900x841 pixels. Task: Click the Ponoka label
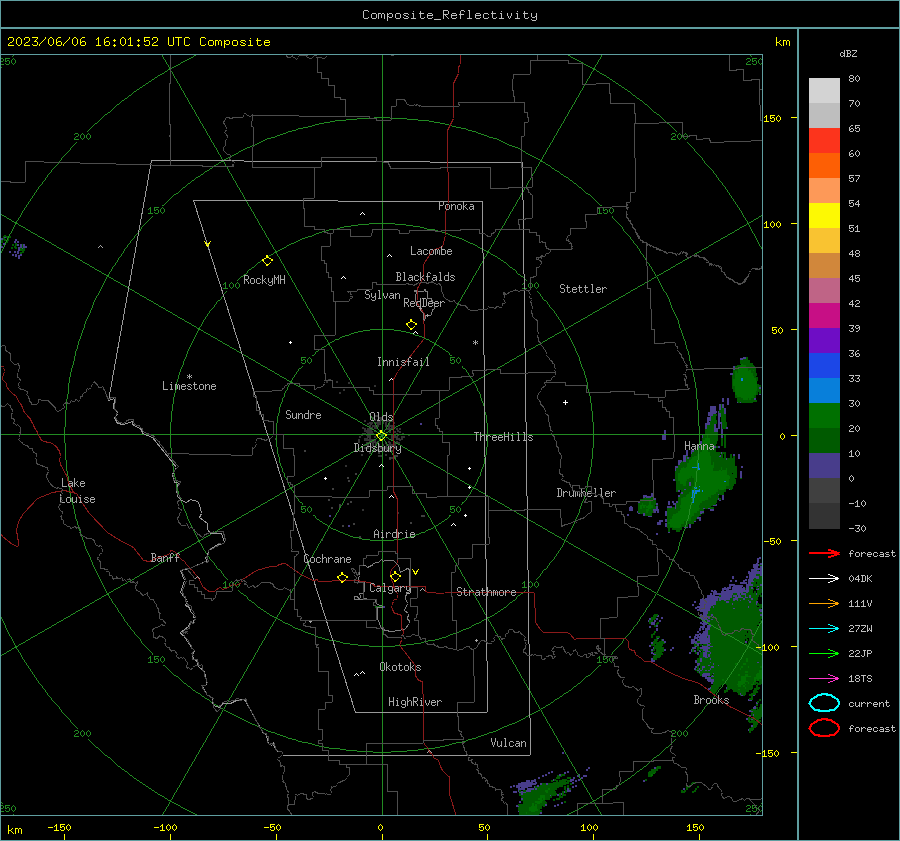[x=456, y=206]
